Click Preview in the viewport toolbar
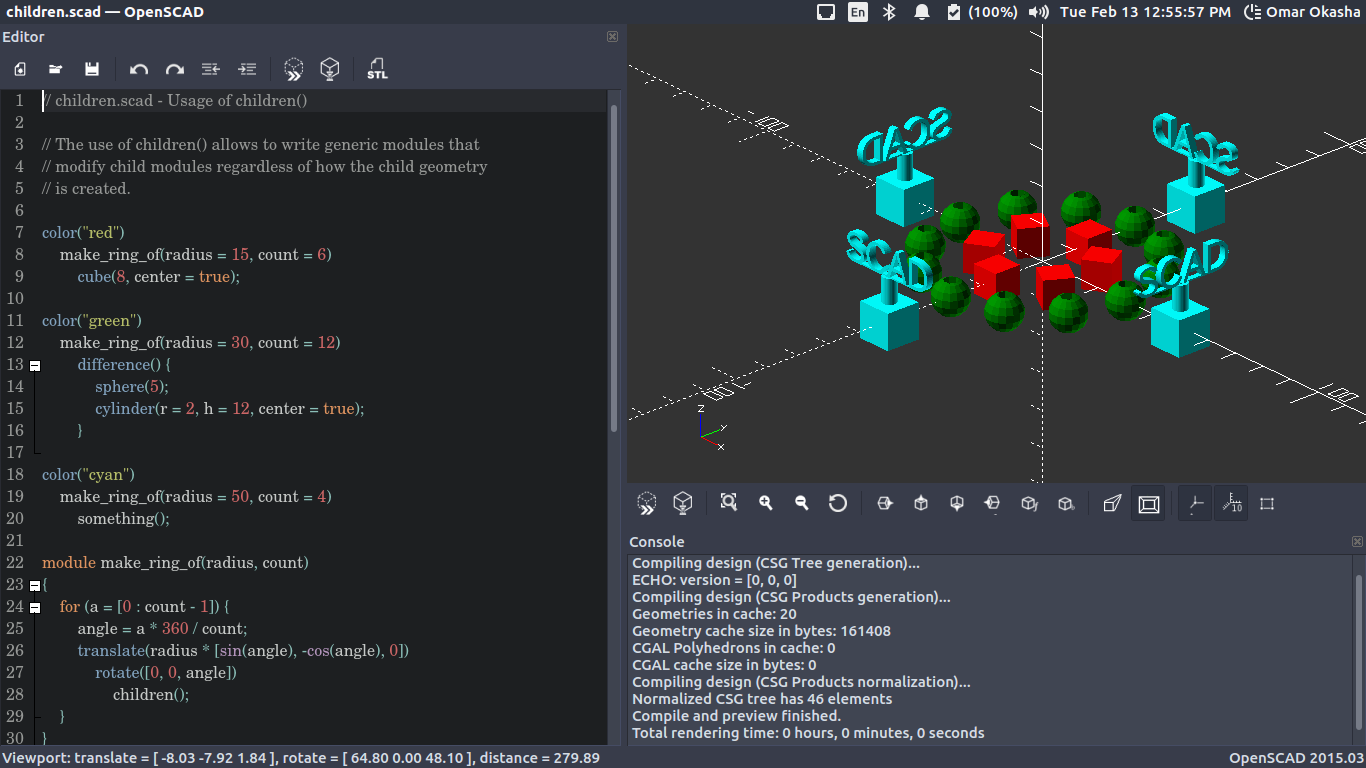 tap(647, 503)
